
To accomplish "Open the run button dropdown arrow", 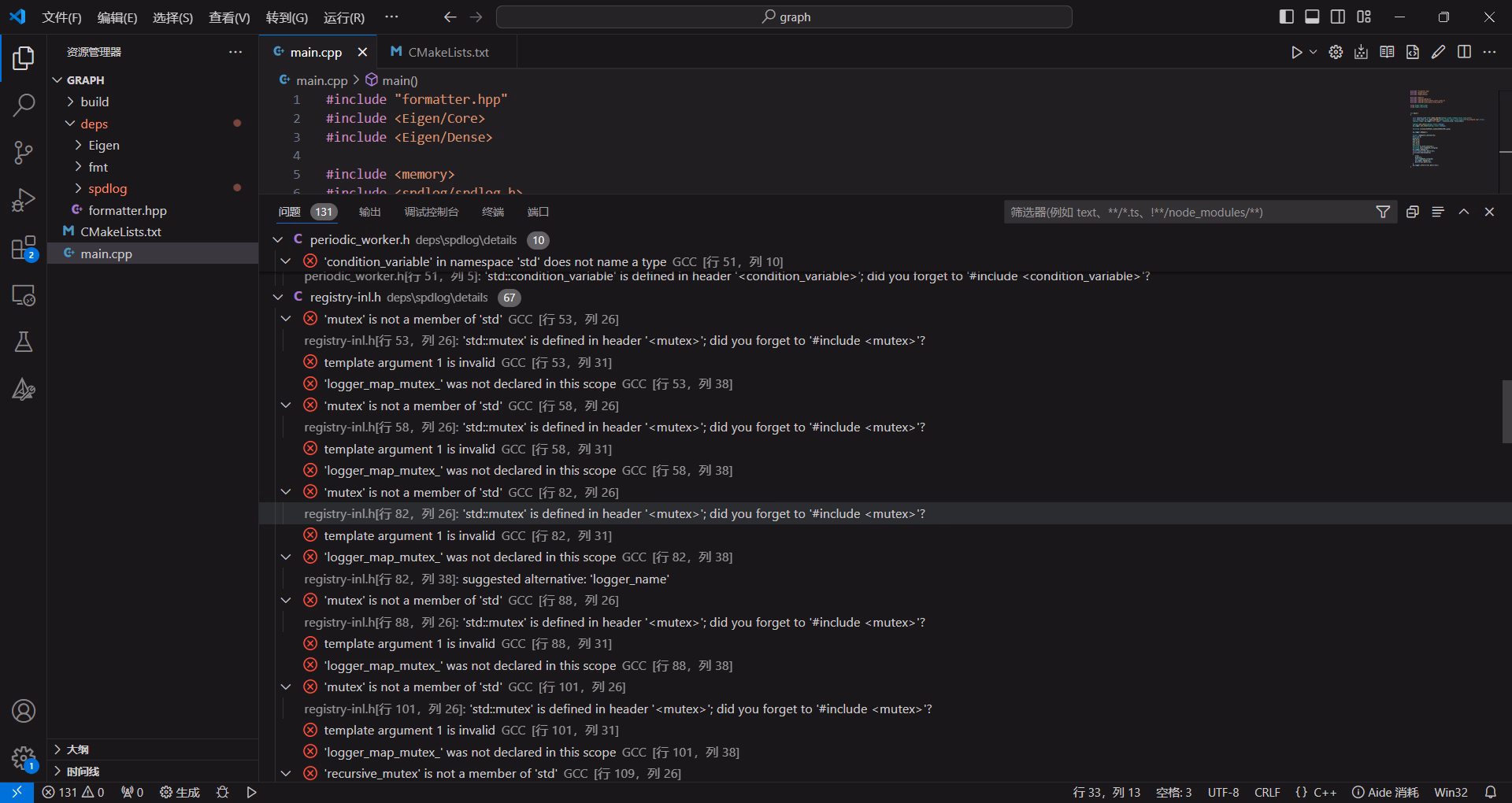I will point(1313,52).
